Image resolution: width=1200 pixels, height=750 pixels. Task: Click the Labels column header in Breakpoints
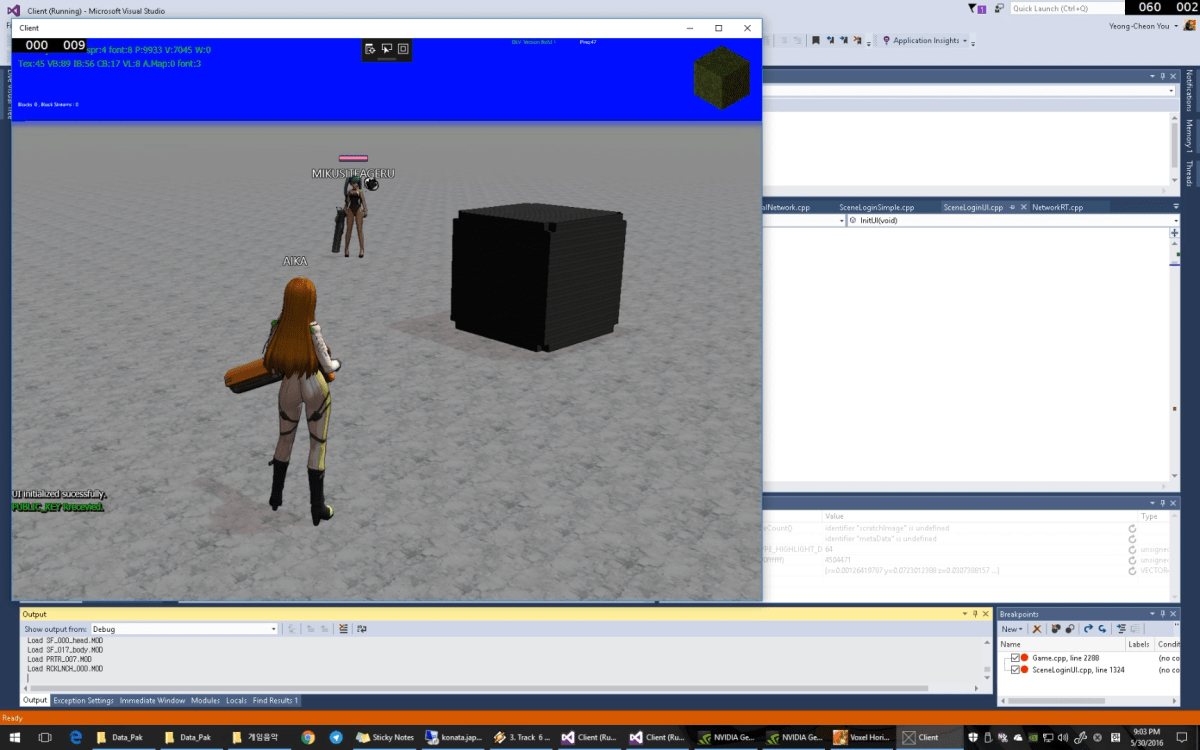[1139, 644]
